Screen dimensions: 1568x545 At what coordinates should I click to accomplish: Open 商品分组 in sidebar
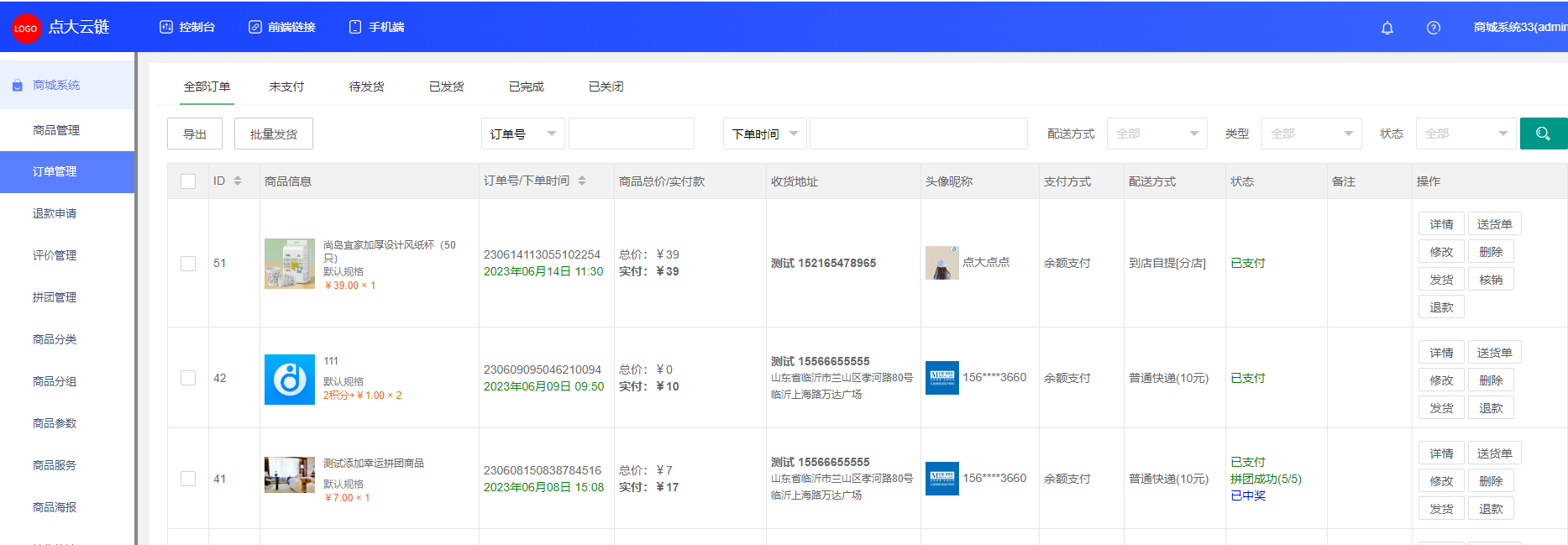[67, 381]
